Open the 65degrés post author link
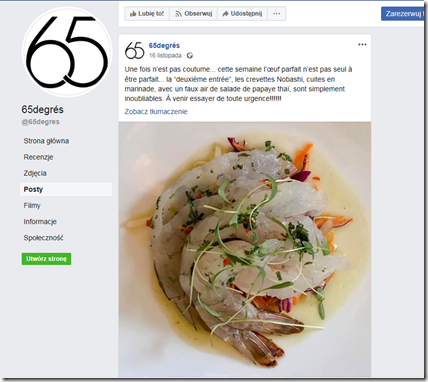 [x=164, y=45]
